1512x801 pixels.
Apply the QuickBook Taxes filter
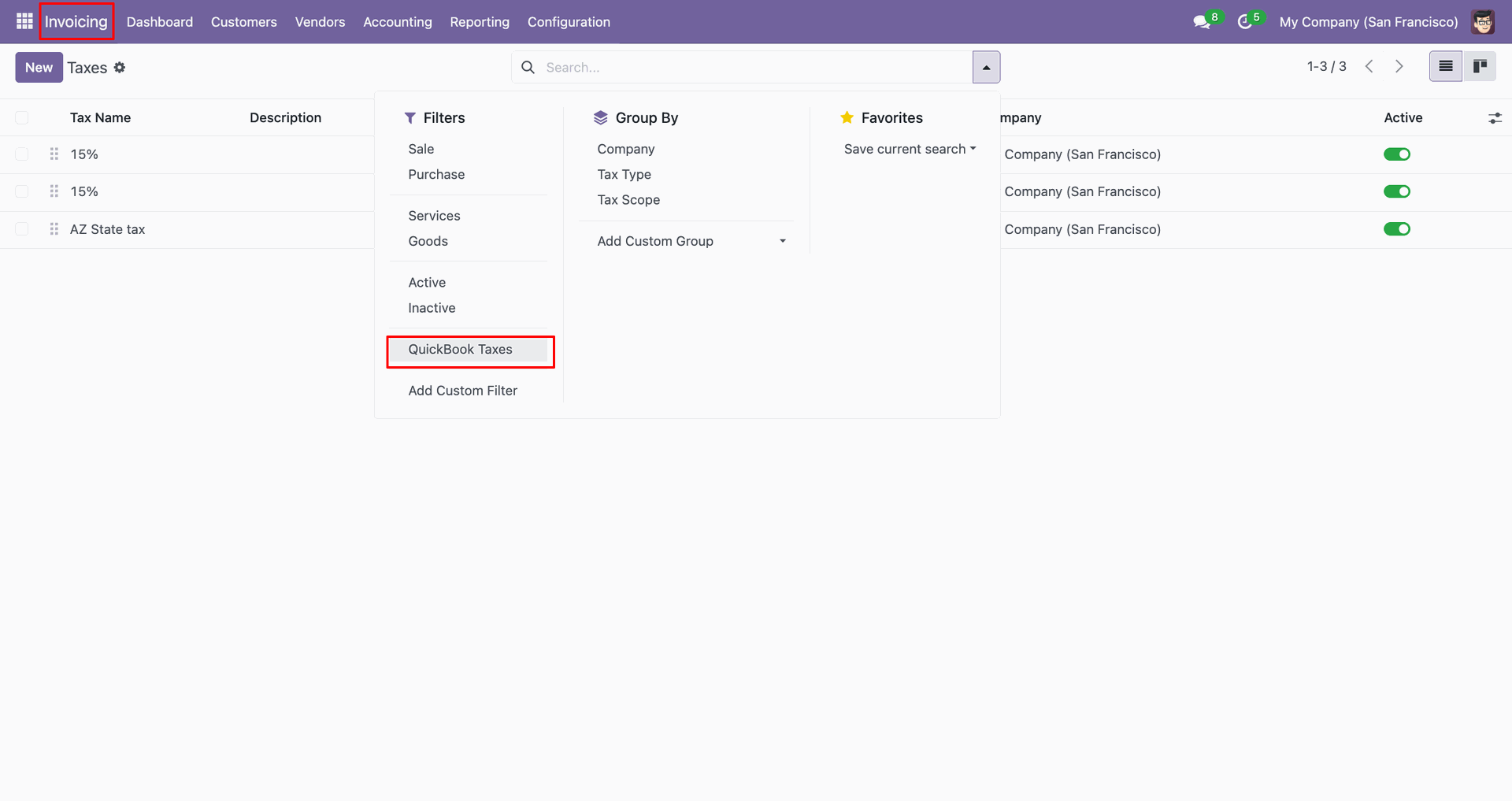pos(460,350)
